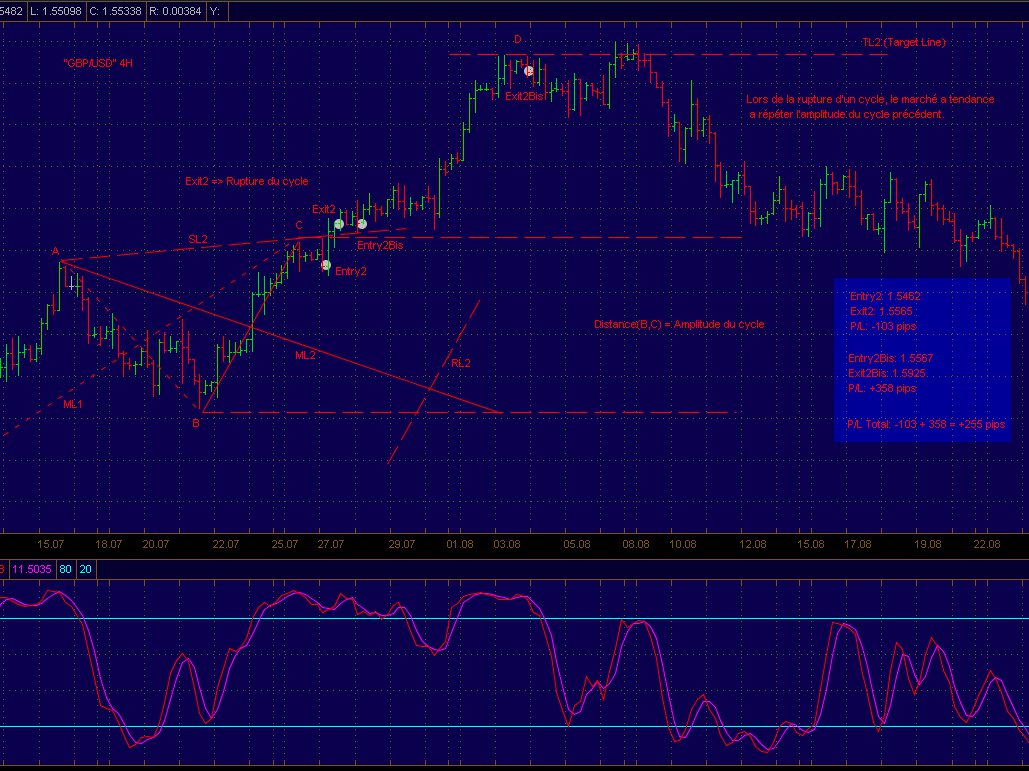The width and height of the screenshot is (1029, 771).
Task: Click the 'Exit2Bis: 1.5925' line
Action: coord(887,373)
